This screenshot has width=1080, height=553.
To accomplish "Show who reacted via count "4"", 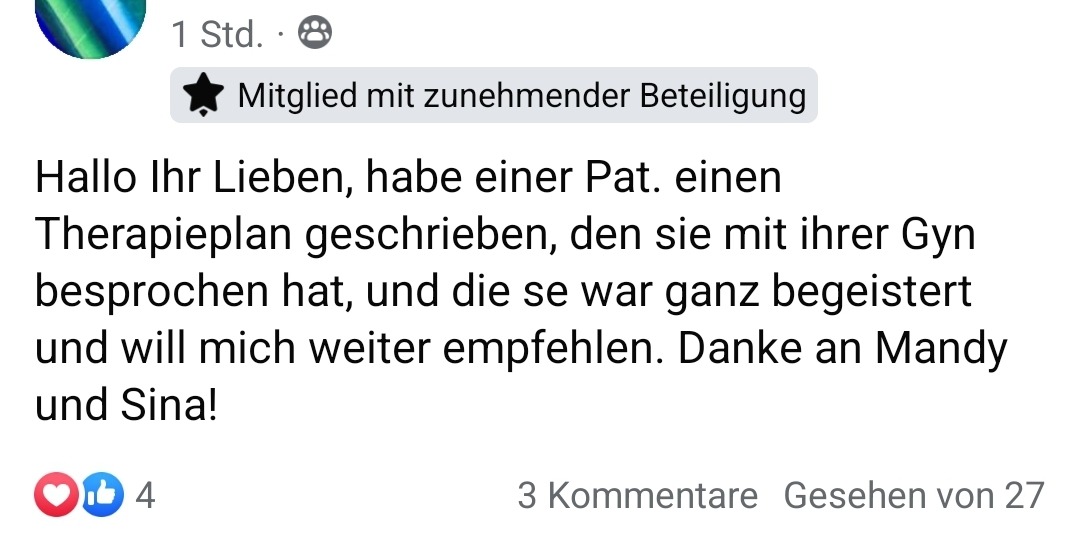I will coord(145,496).
